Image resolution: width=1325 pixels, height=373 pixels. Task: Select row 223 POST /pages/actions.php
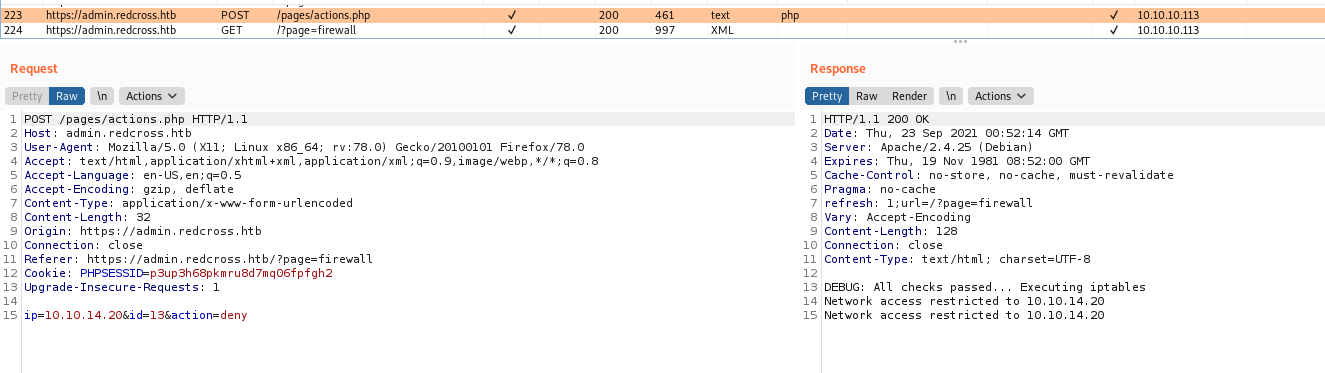coord(662,16)
